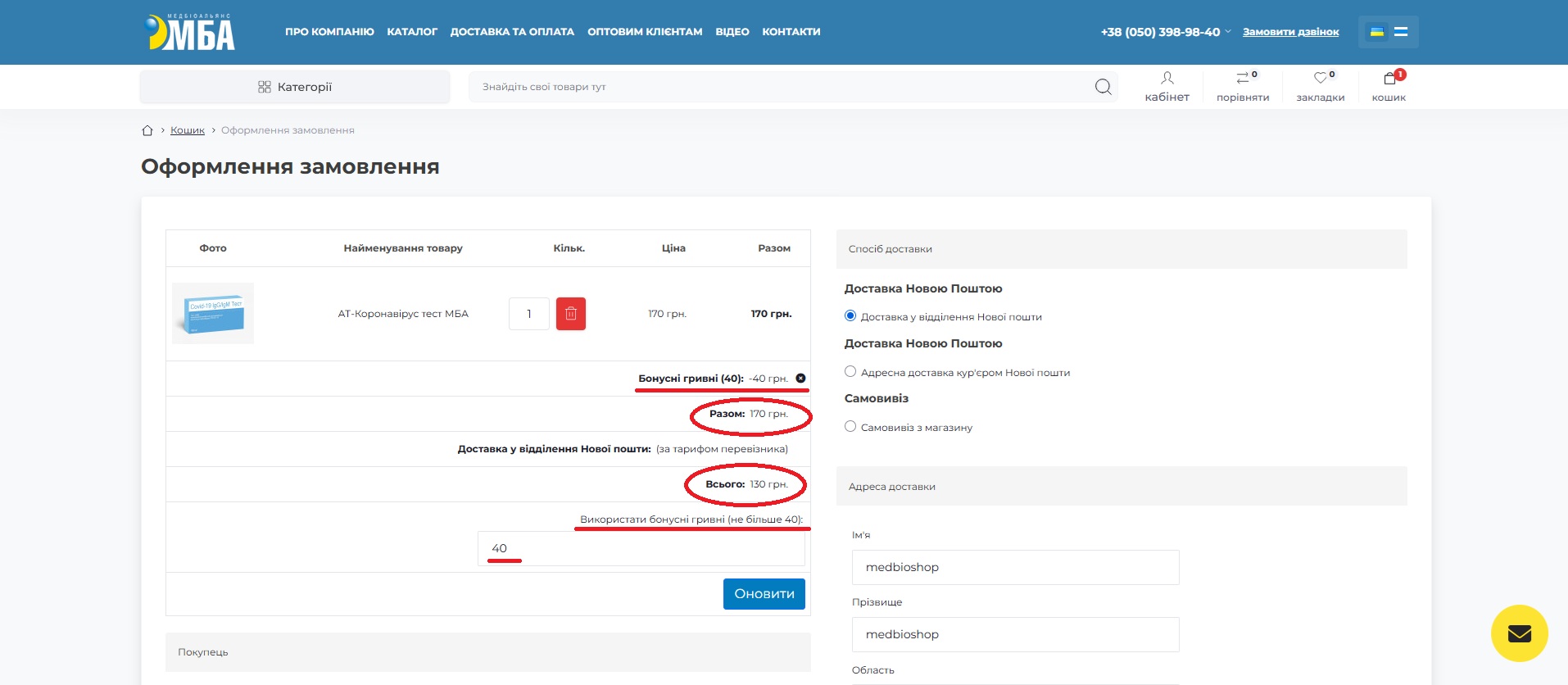
Task: Open the yellow message chat button
Action: (x=1519, y=633)
